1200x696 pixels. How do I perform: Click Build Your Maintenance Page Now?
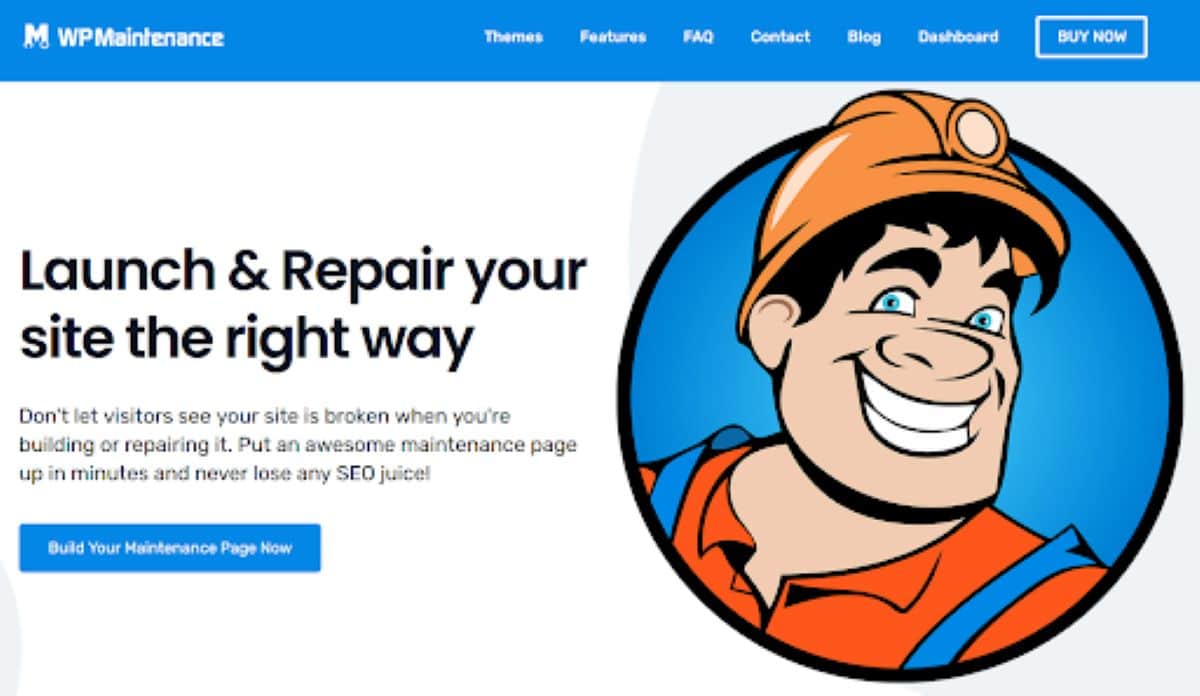click(x=170, y=548)
